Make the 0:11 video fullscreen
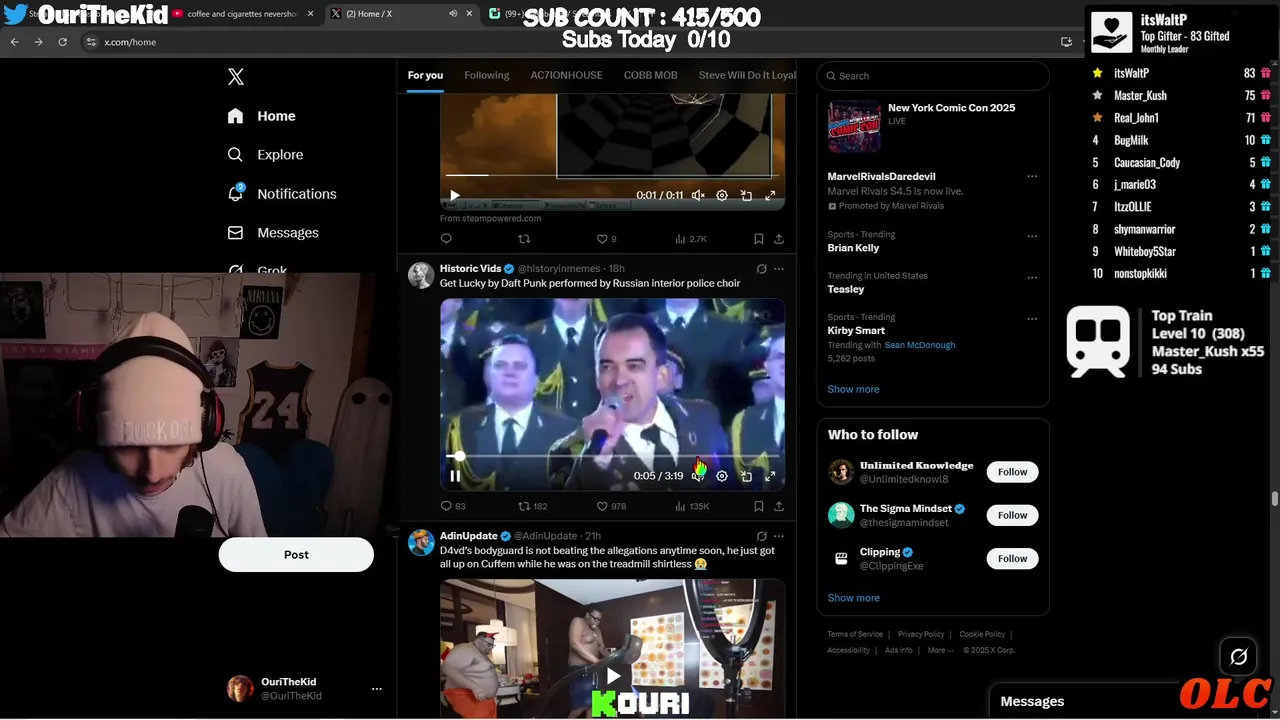Image resolution: width=1280 pixels, height=720 pixels. click(x=770, y=196)
